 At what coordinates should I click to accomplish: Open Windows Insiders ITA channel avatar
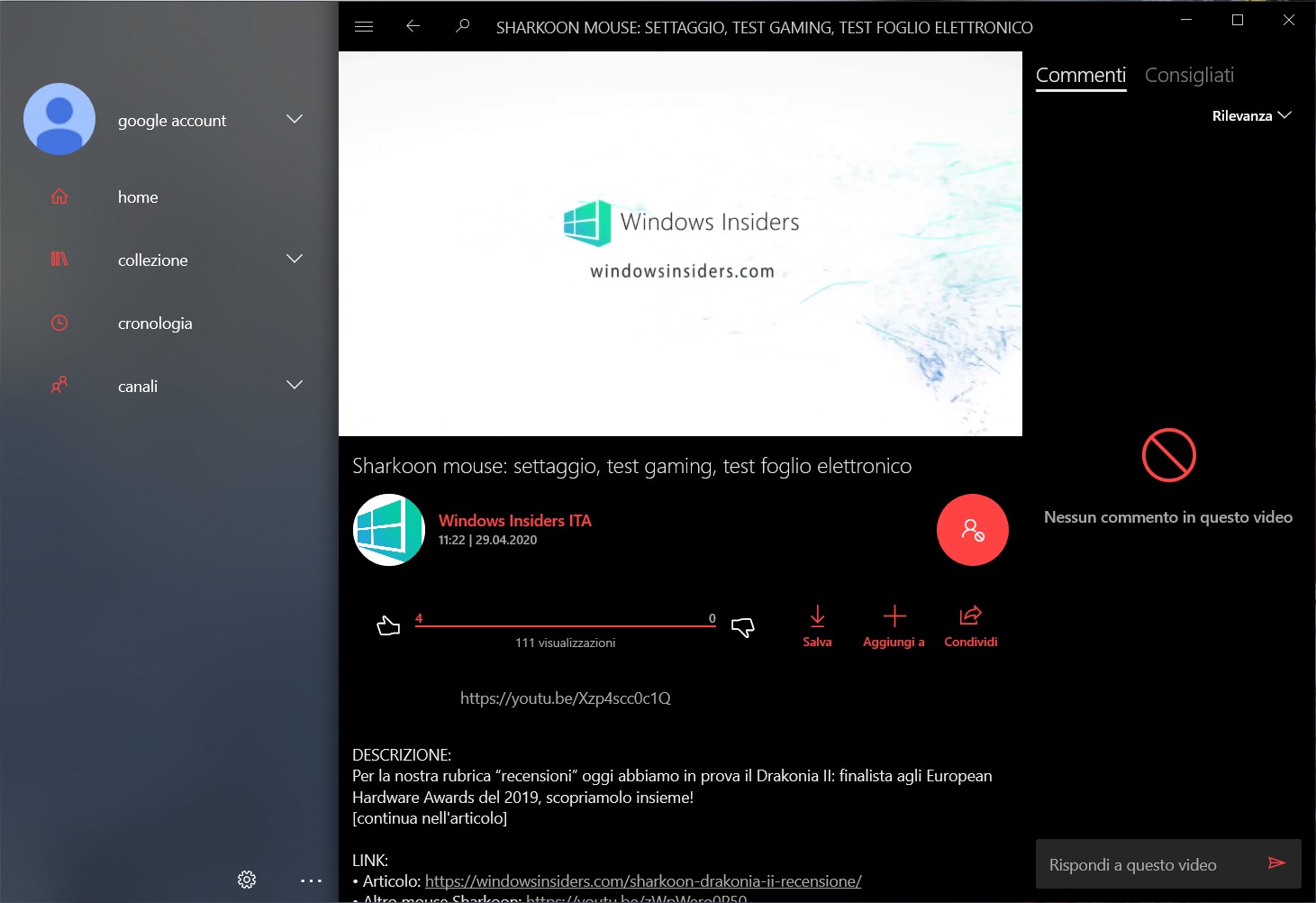click(x=389, y=530)
